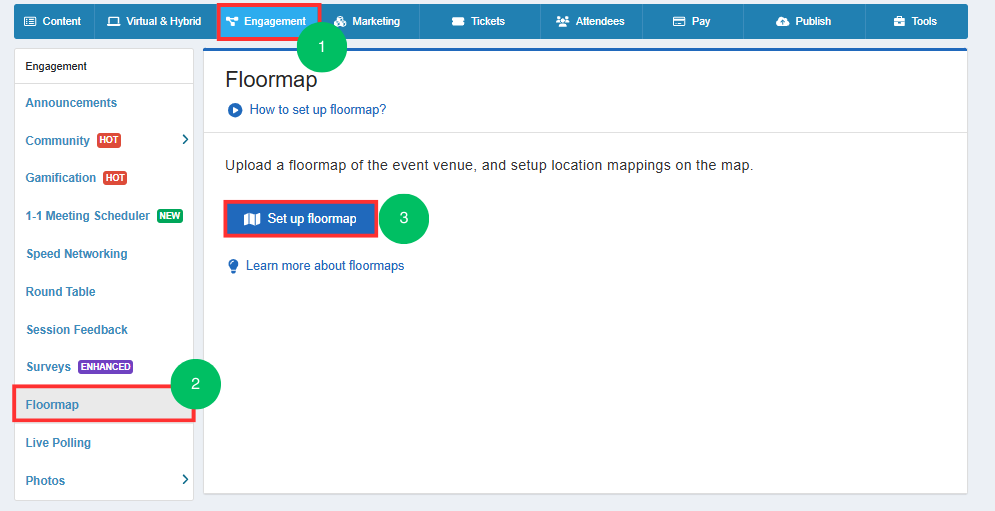Click the map icon on Set up floormap button
This screenshot has width=995, height=511.
pyautogui.click(x=252, y=219)
